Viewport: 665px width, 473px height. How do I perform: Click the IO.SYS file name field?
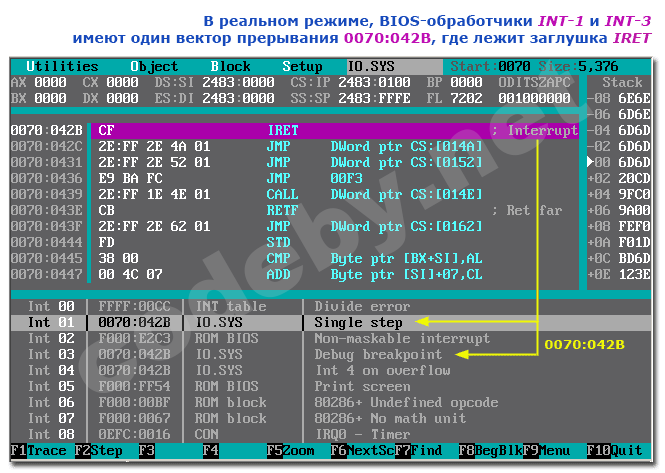click(394, 67)
